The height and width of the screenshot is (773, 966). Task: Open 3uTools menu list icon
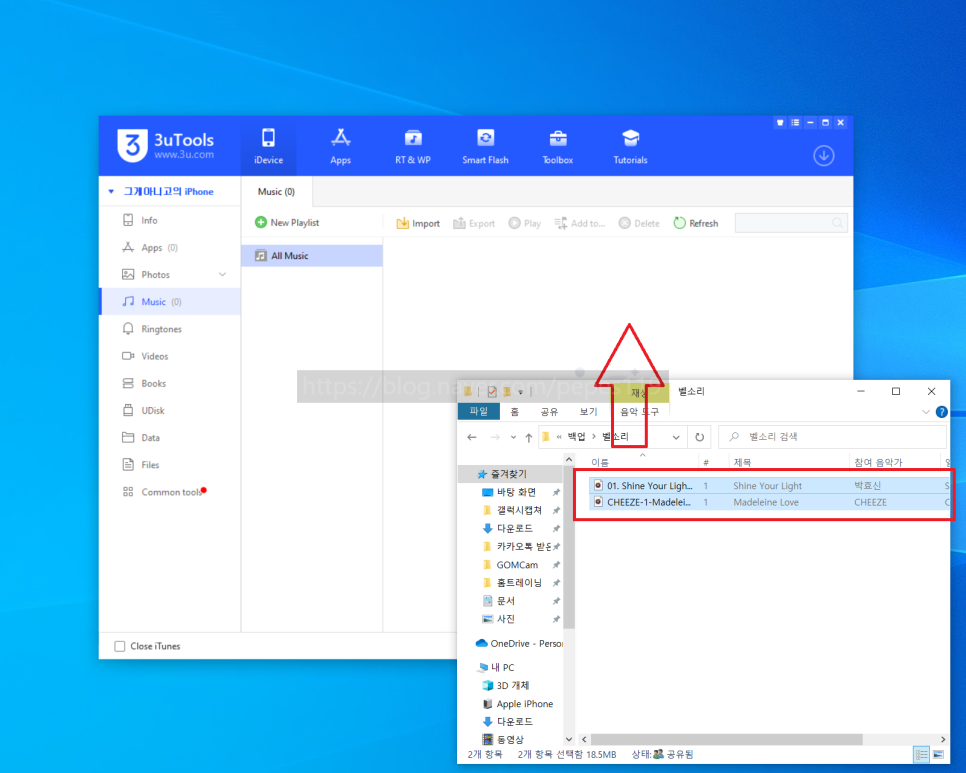click(x=795, y=123)
